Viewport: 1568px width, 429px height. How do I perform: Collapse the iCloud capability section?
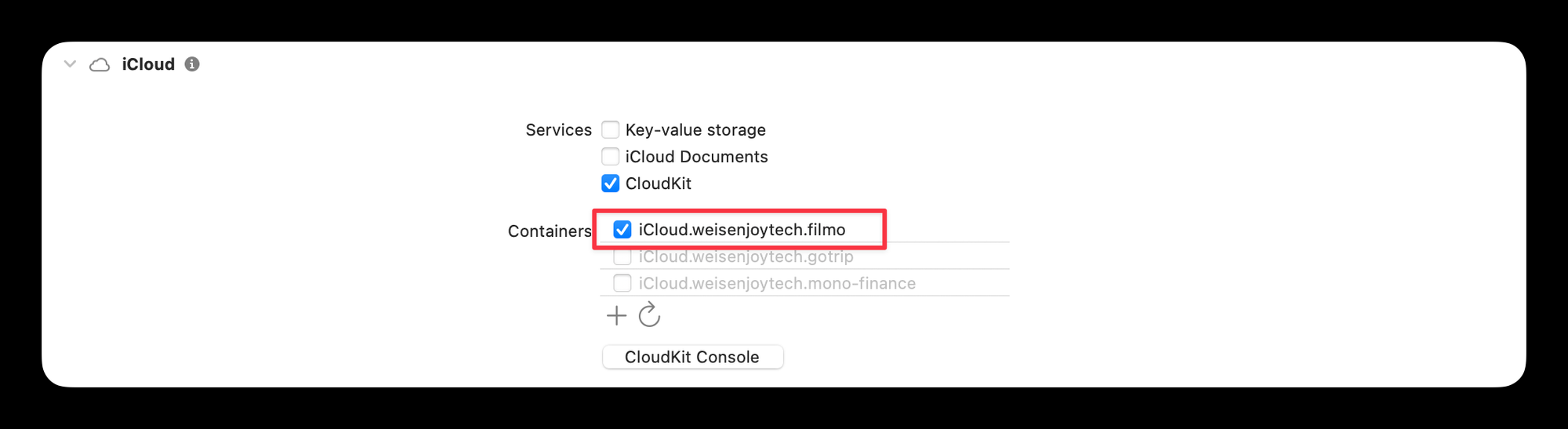click(x=70, y=64)
